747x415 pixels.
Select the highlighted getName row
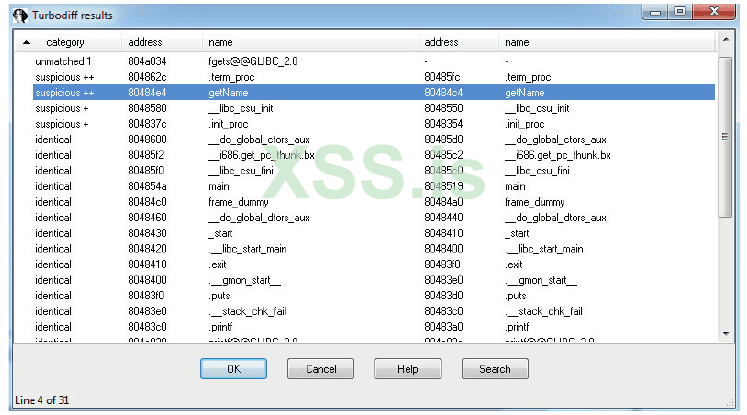[x=374, y=92]
